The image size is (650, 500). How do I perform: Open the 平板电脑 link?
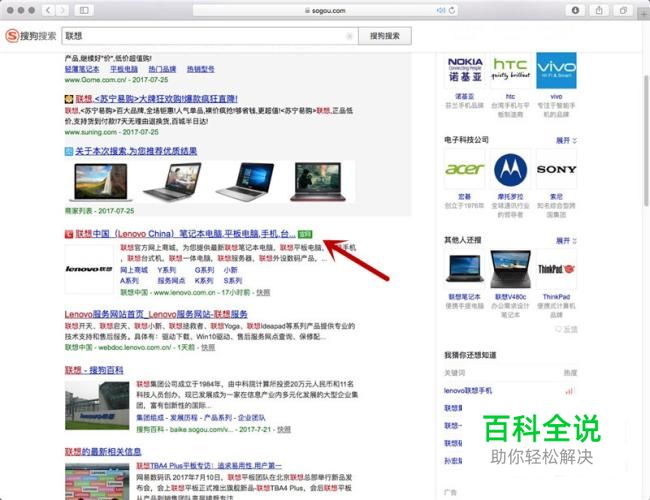click(124, 69)
